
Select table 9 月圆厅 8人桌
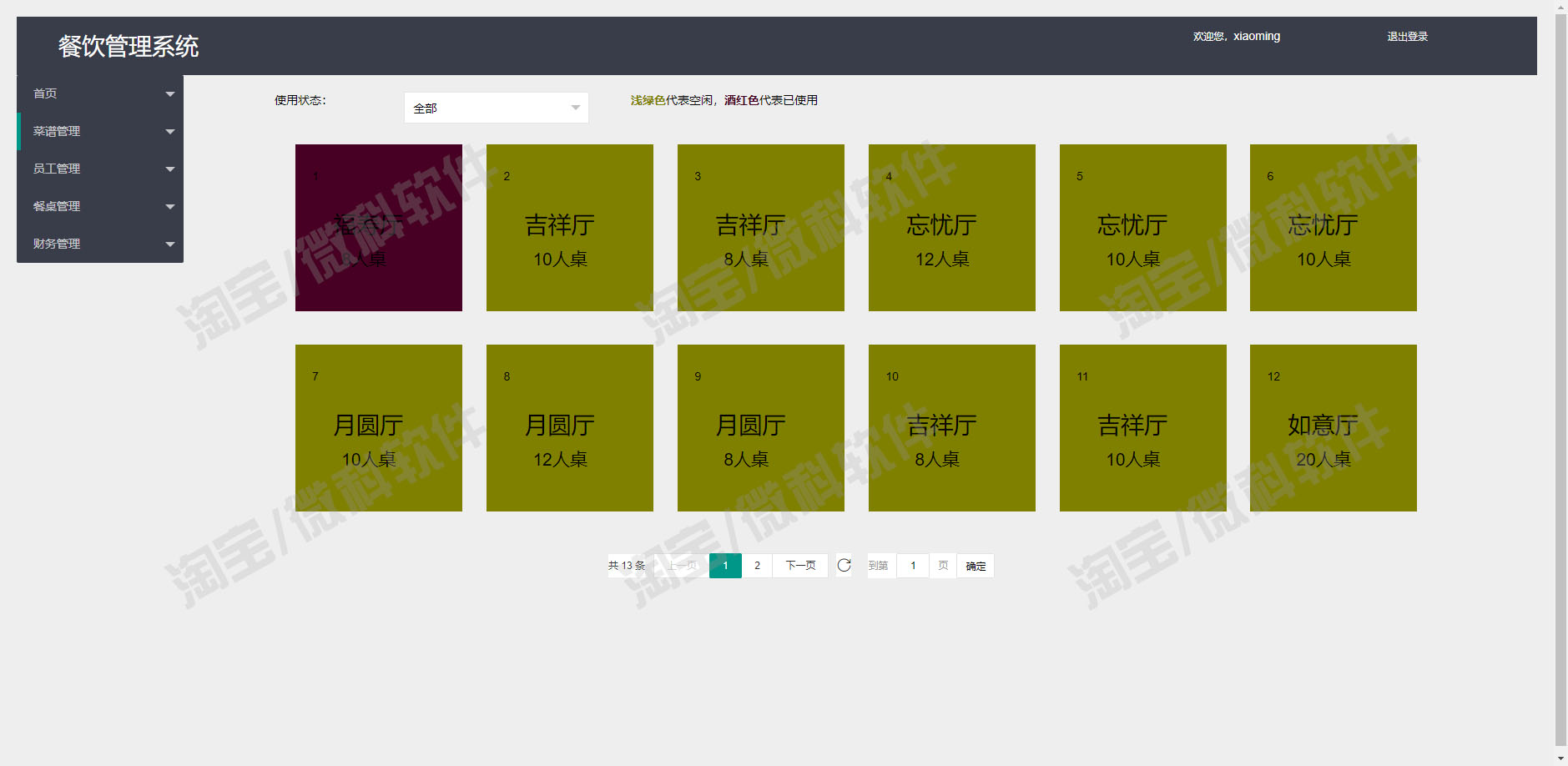click(761, 428)
